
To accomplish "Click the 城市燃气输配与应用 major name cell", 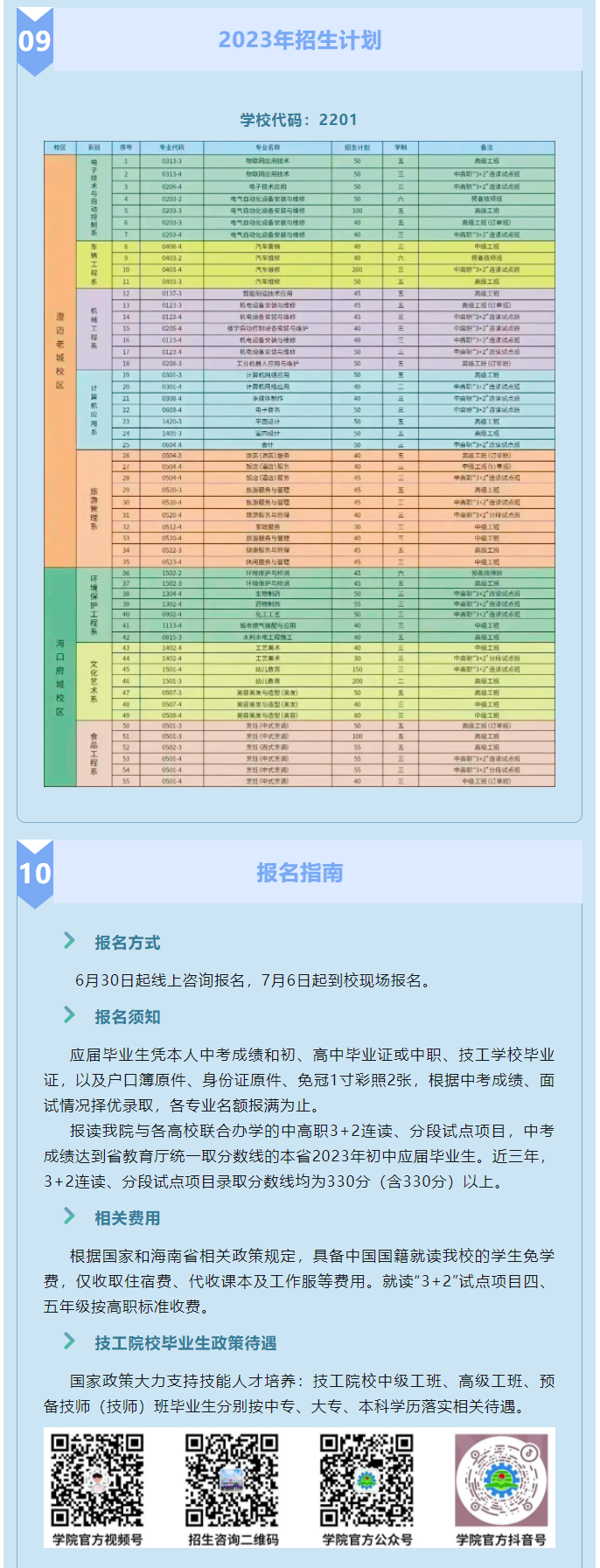I will point(268,625).
